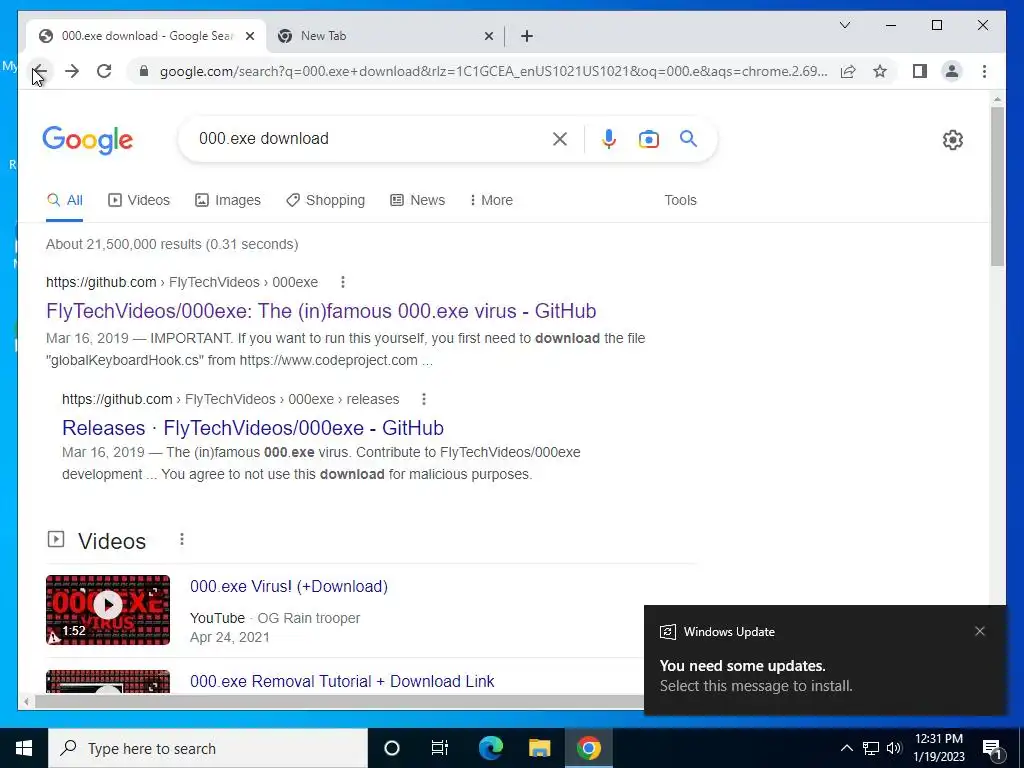Show hidden system tray icons

[x=846, y=748]
